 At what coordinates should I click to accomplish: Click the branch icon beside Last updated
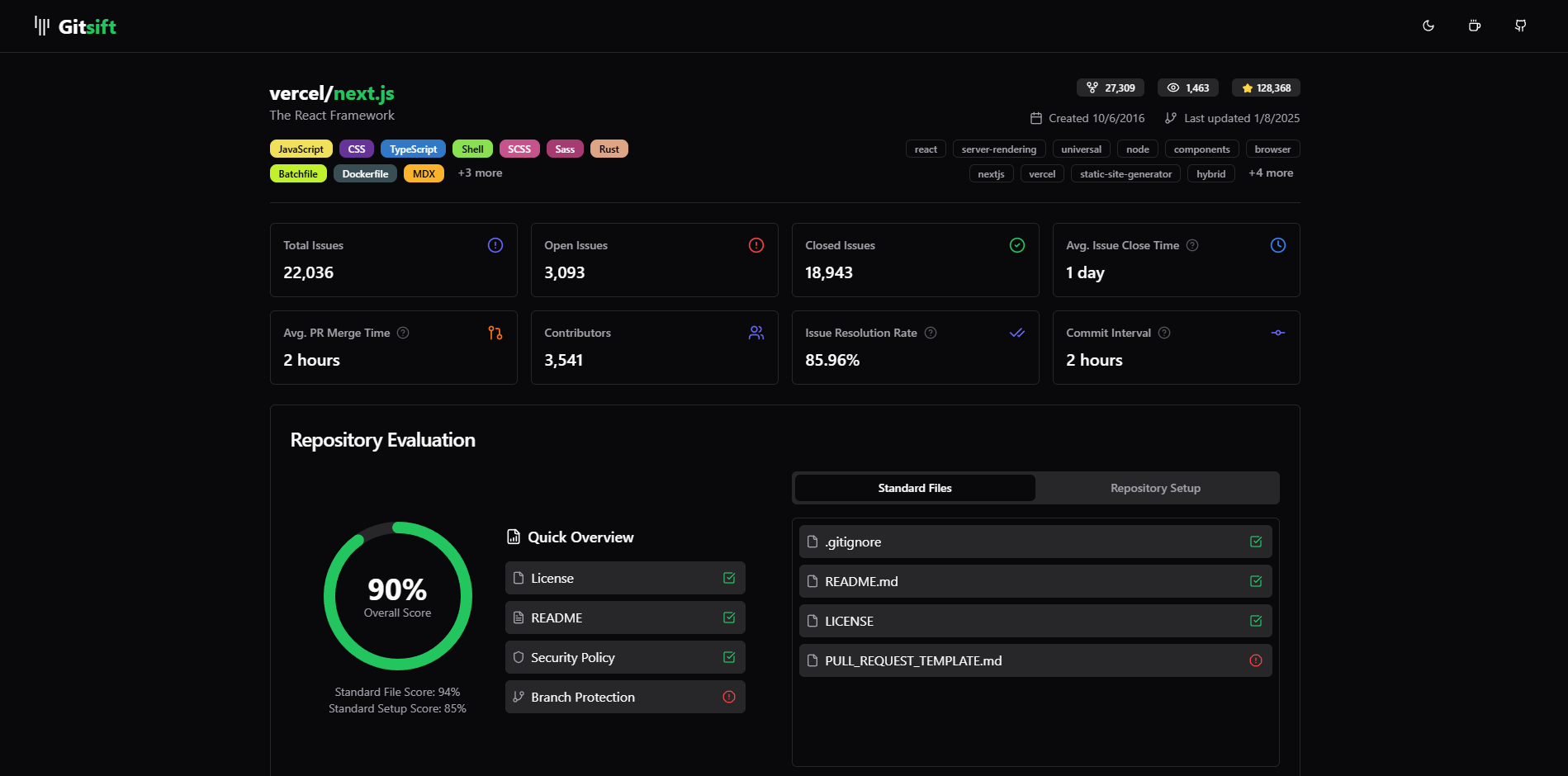coord(1171,118)
